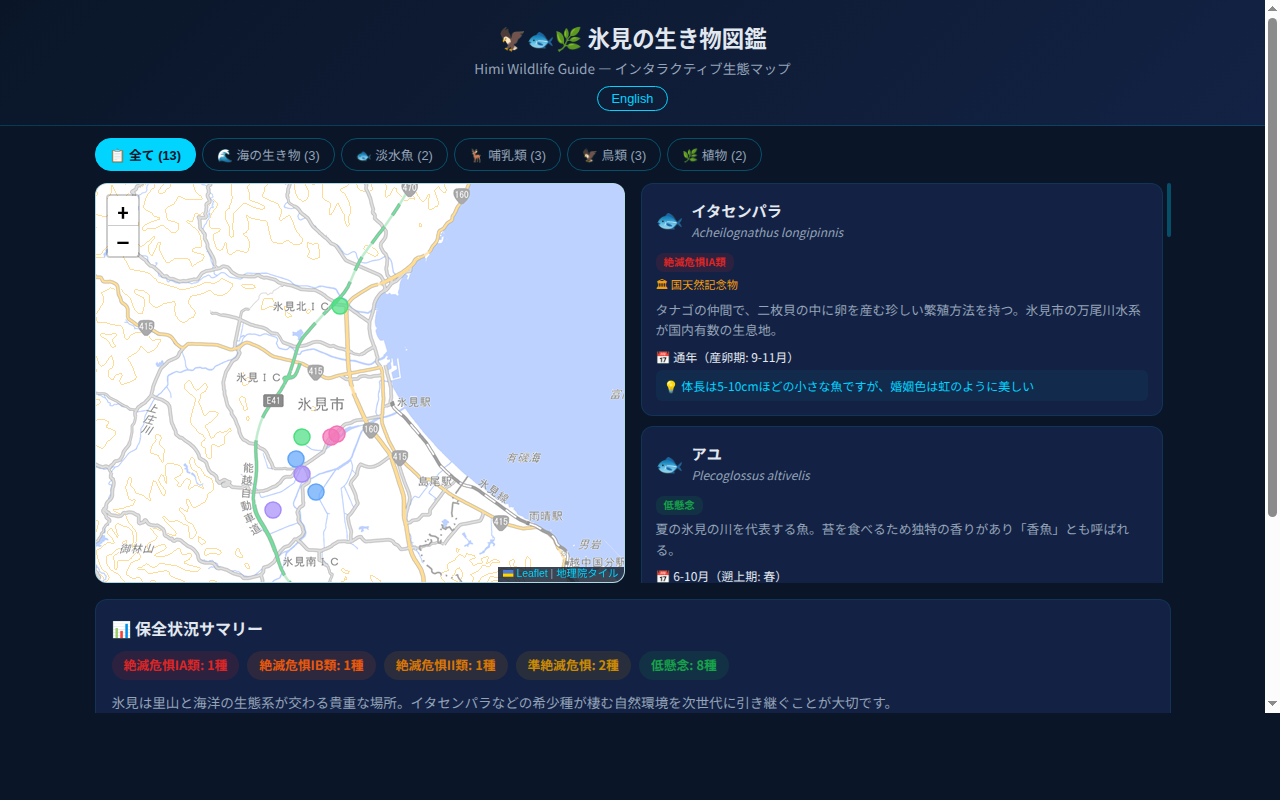This screenshot has width=1280, height=800.
Task: Click the bird emoji in the page header
Action: click(x=508, y=37)
